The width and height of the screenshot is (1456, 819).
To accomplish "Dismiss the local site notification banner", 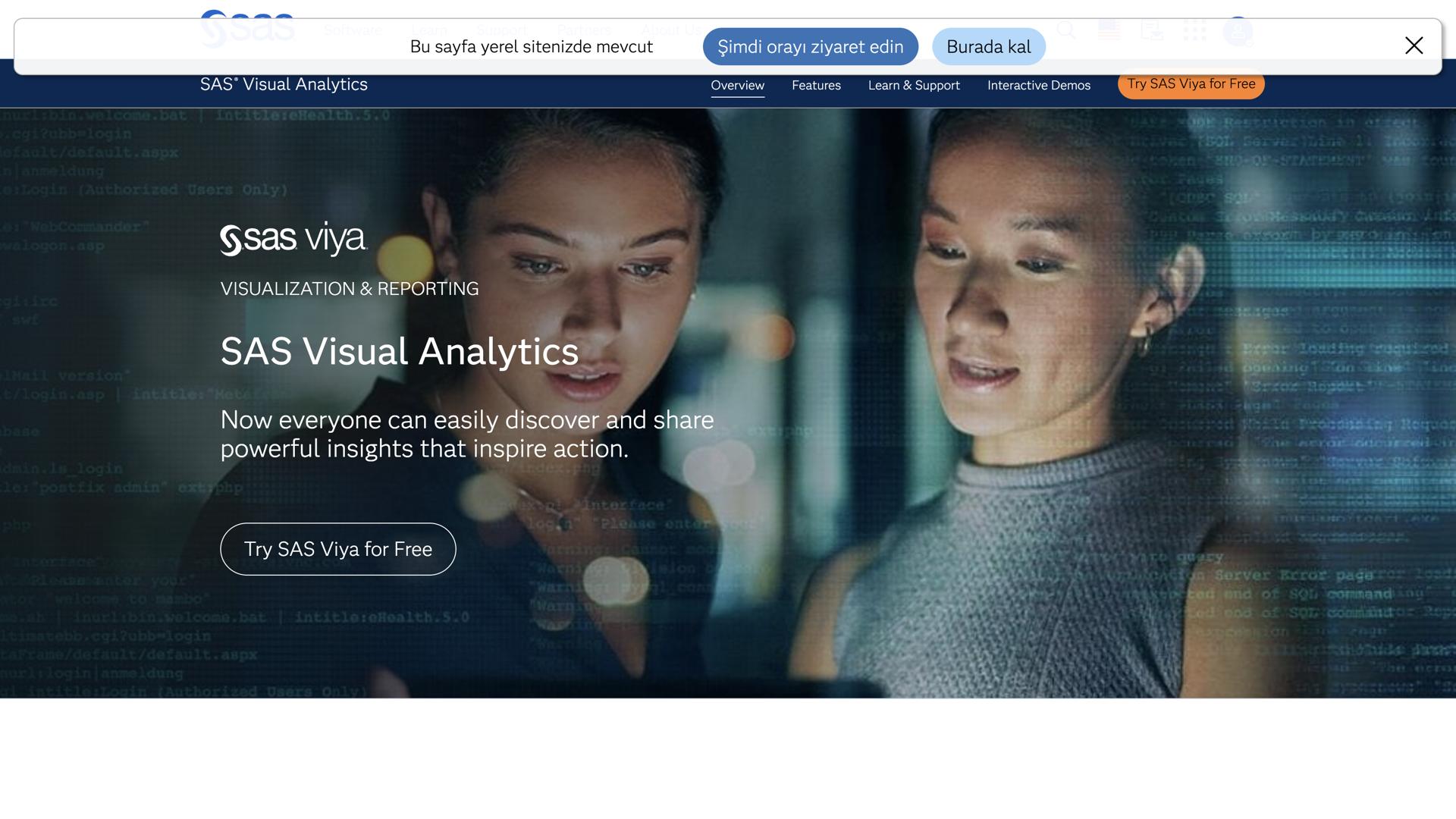I will click(1414, 45).
